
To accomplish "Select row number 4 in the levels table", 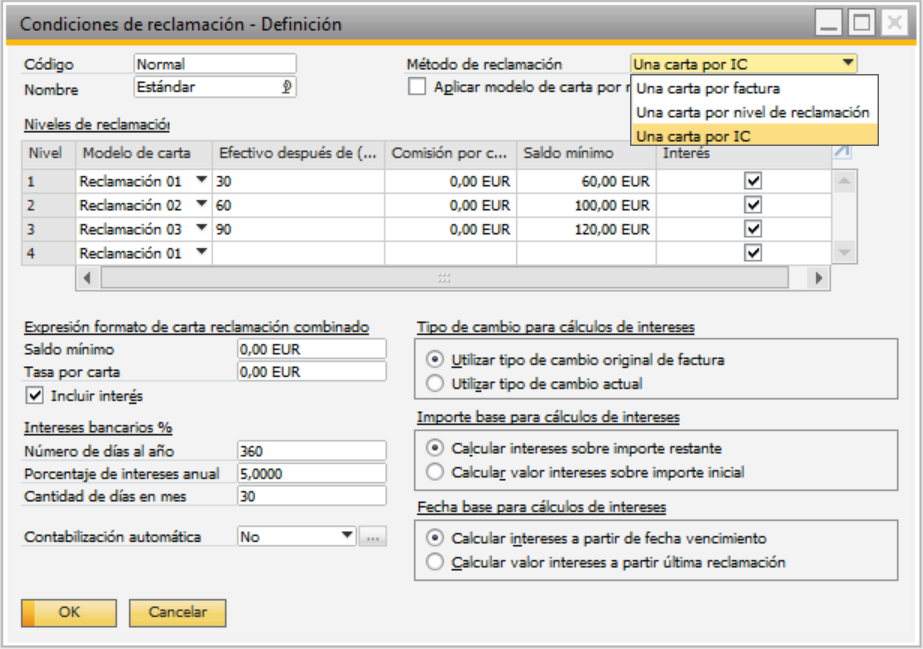I will [49, 254].
